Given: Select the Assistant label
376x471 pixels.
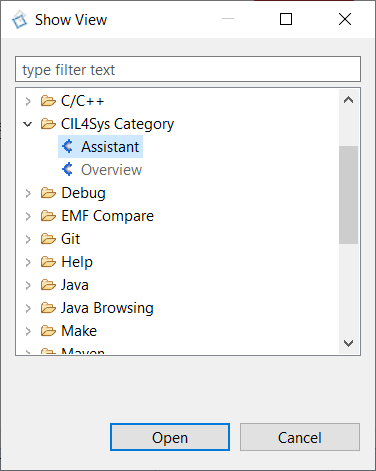Looking at the screenshot, I should tap(110, 147).
